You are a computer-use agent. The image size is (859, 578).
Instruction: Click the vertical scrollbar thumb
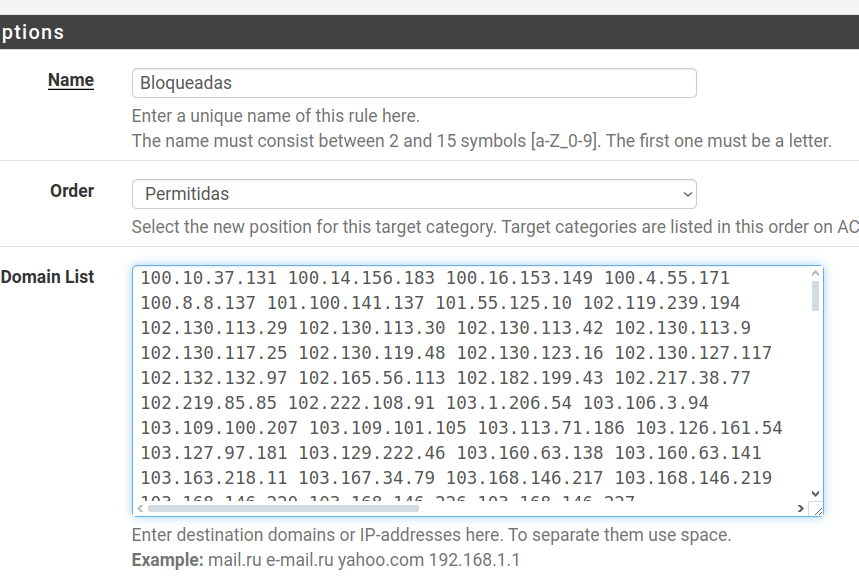[x=815, y=295]
